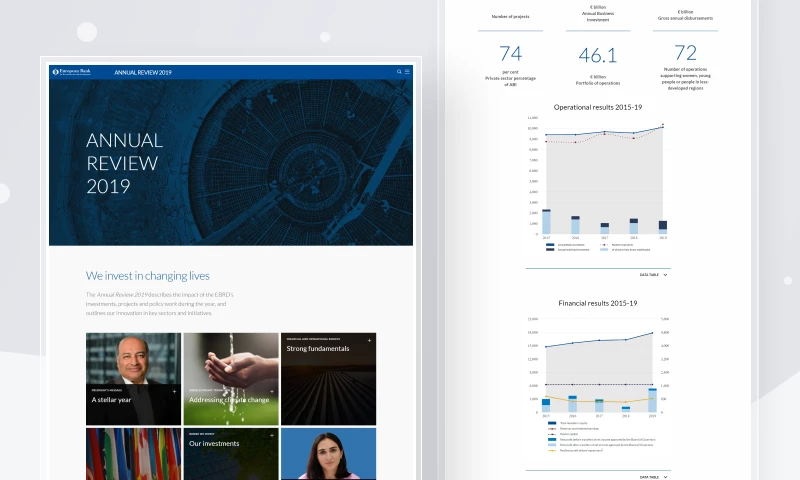Click the plus icon on 'Strong fundamentals' card

[x=369, y=340]
